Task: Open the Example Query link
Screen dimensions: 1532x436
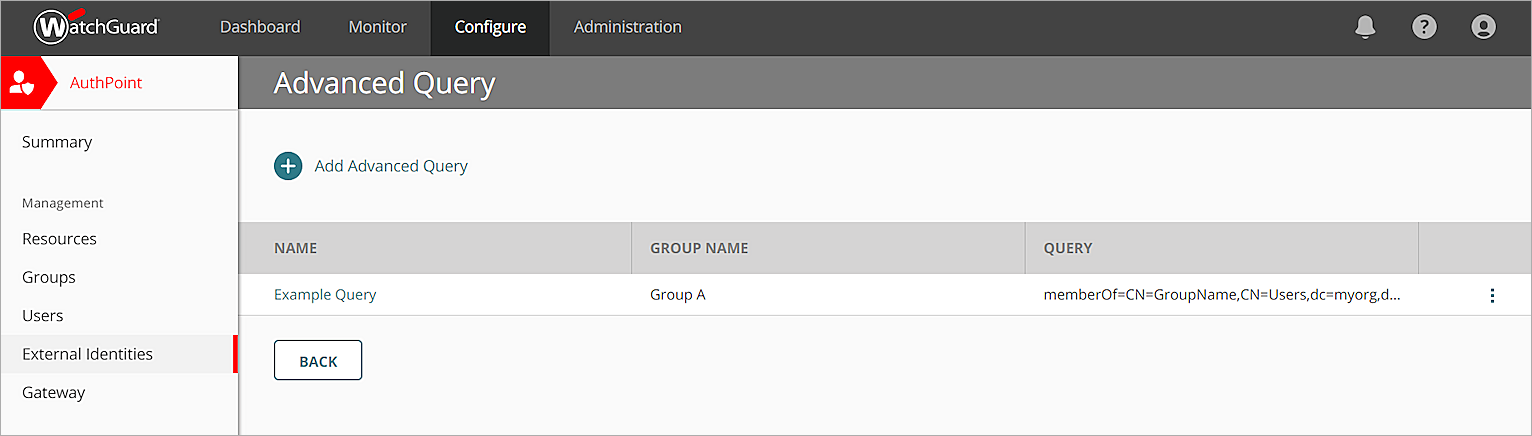Action: pos(325,295)
